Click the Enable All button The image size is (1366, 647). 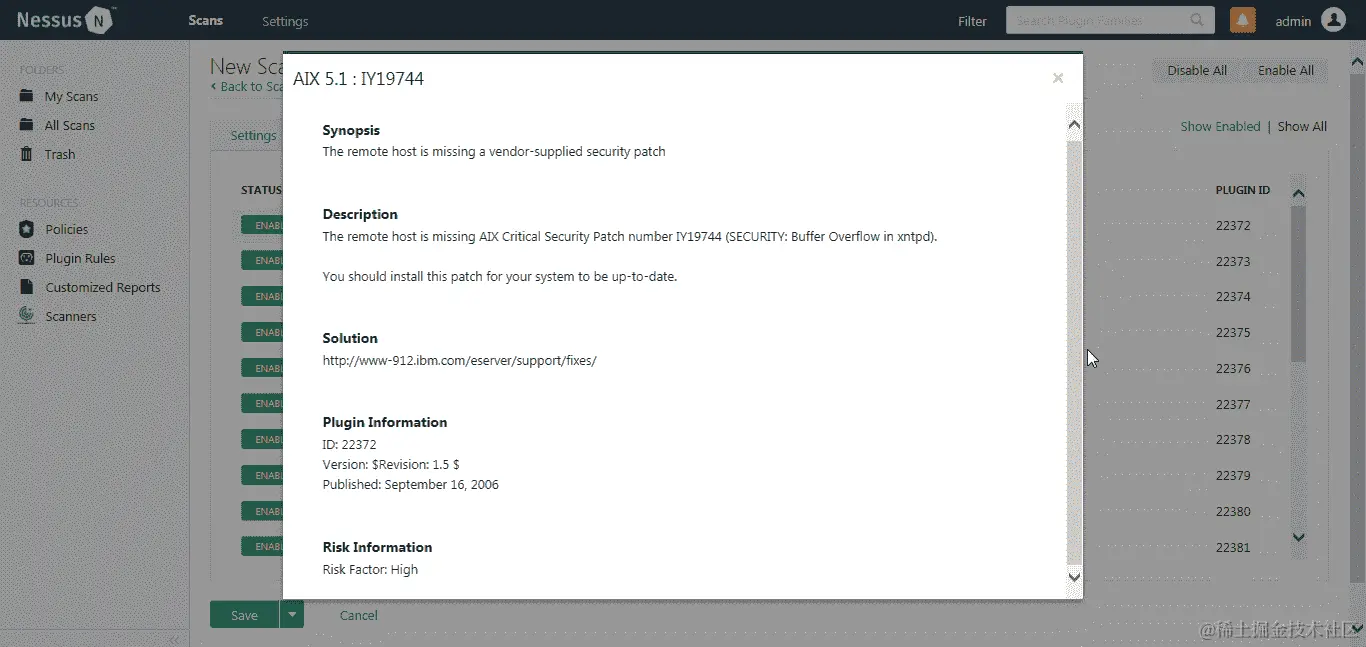1286,70
